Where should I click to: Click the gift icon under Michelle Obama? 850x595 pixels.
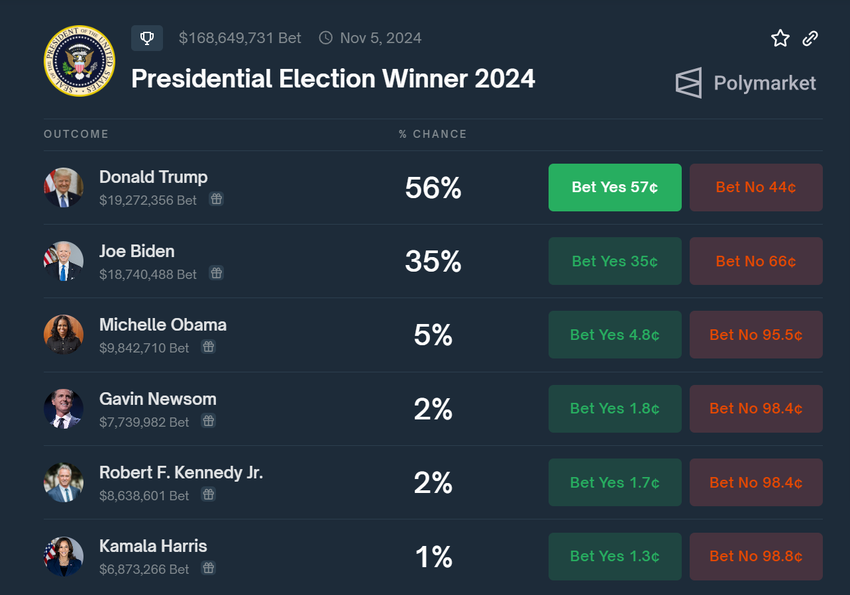208,348
